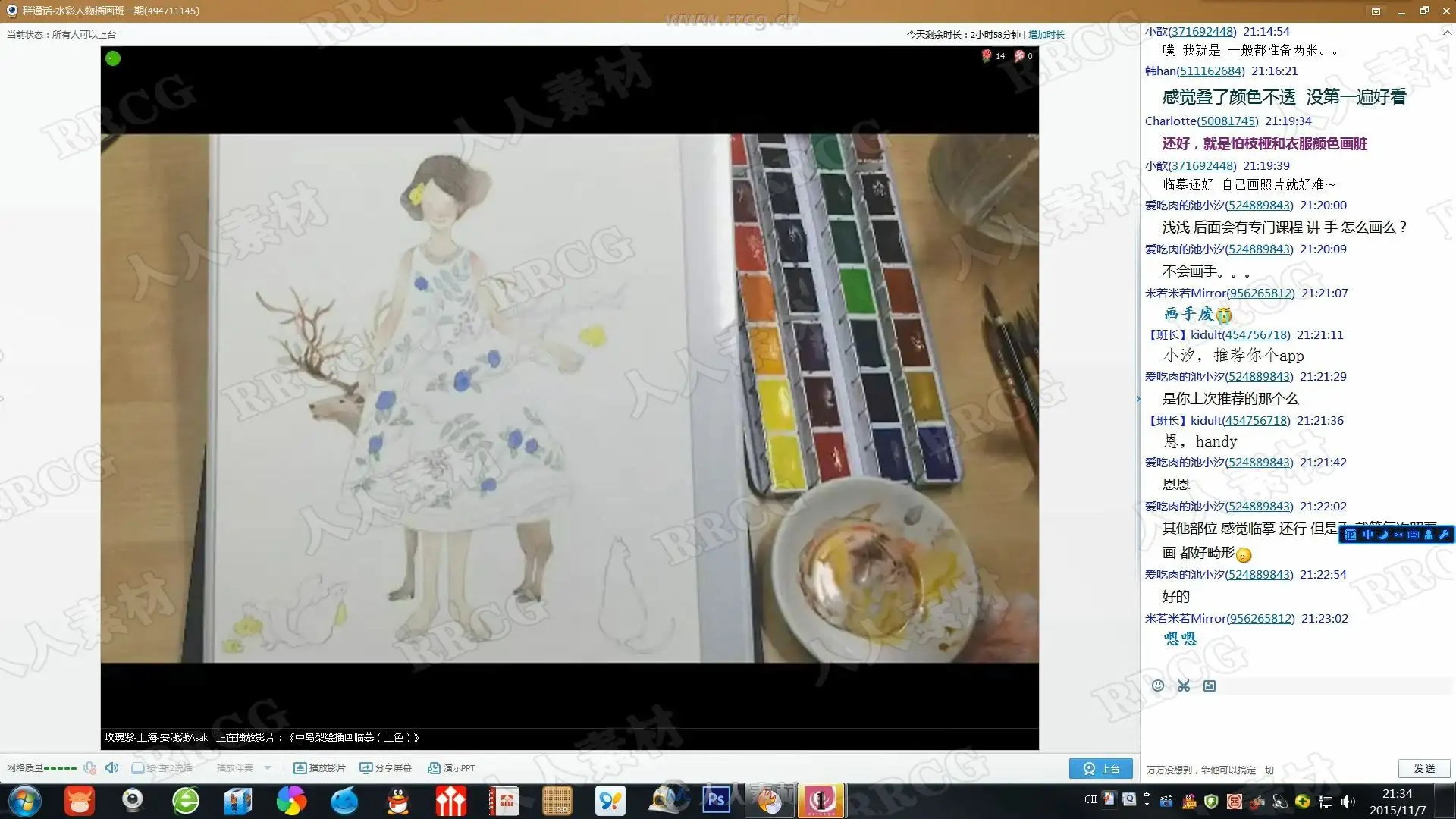Viewport: 1456px width, 819px height.
Task: Click the scissors screenshot icon
Action: coord(1183,686)
